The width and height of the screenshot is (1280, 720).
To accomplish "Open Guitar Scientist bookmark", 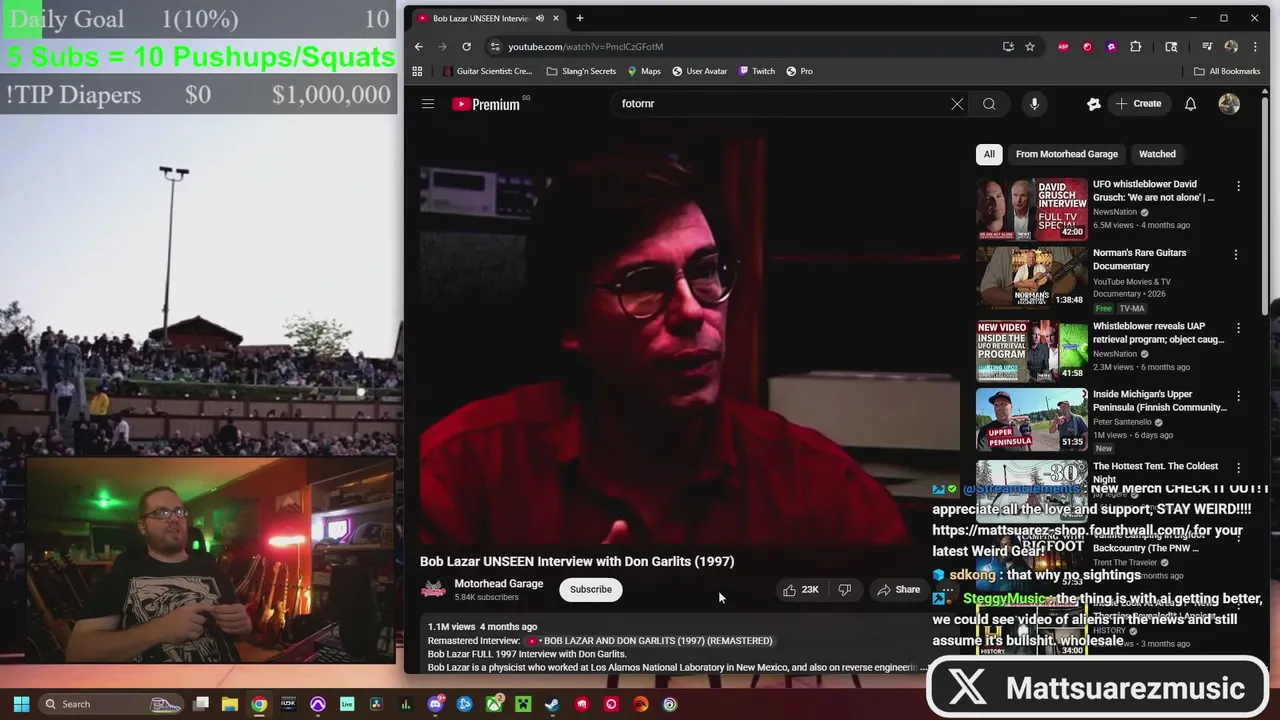I will (x=486, y=71).
